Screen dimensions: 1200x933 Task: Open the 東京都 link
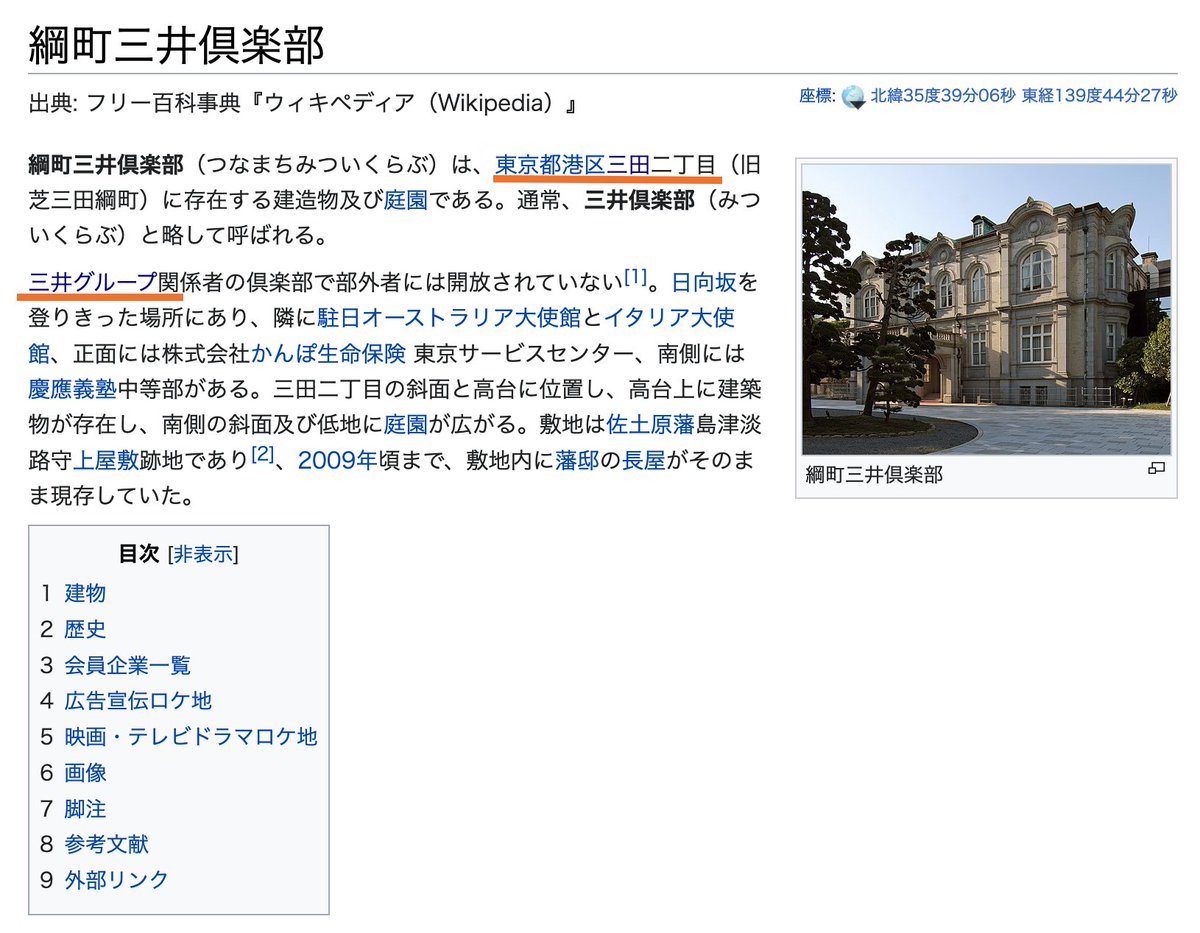[528, 164]
